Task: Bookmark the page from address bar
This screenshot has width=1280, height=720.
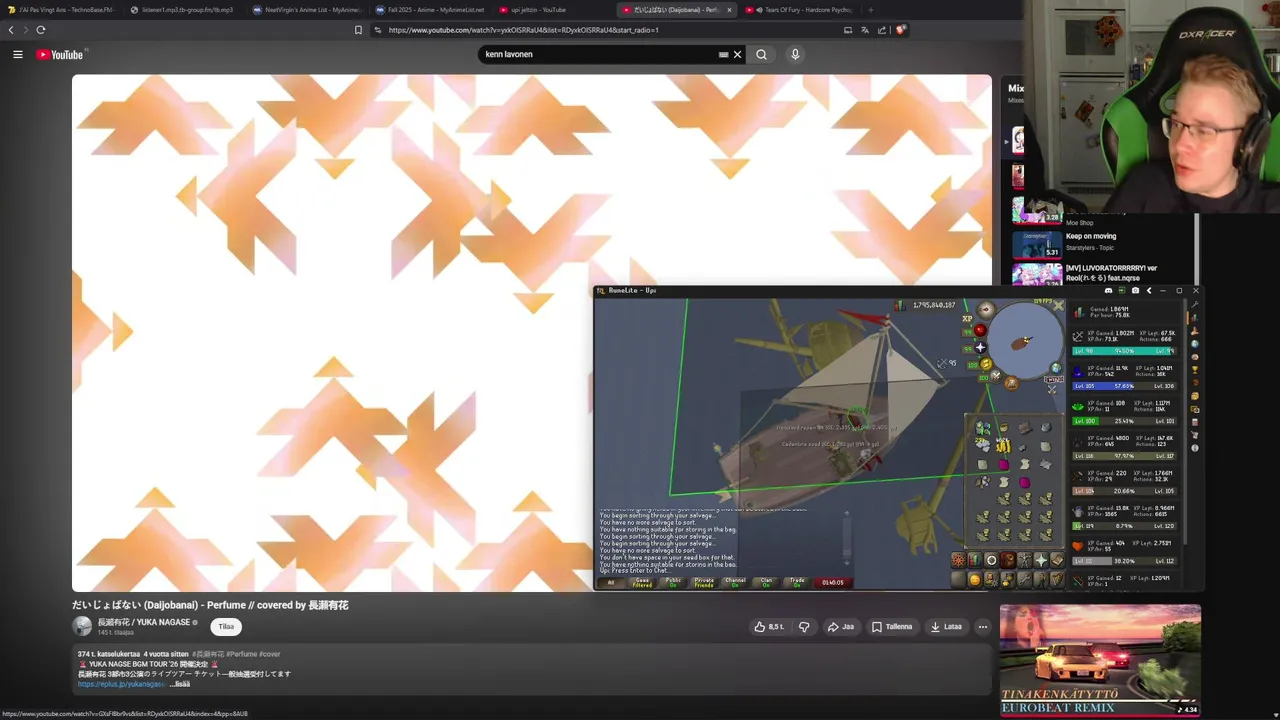Action: click(358, 30)
